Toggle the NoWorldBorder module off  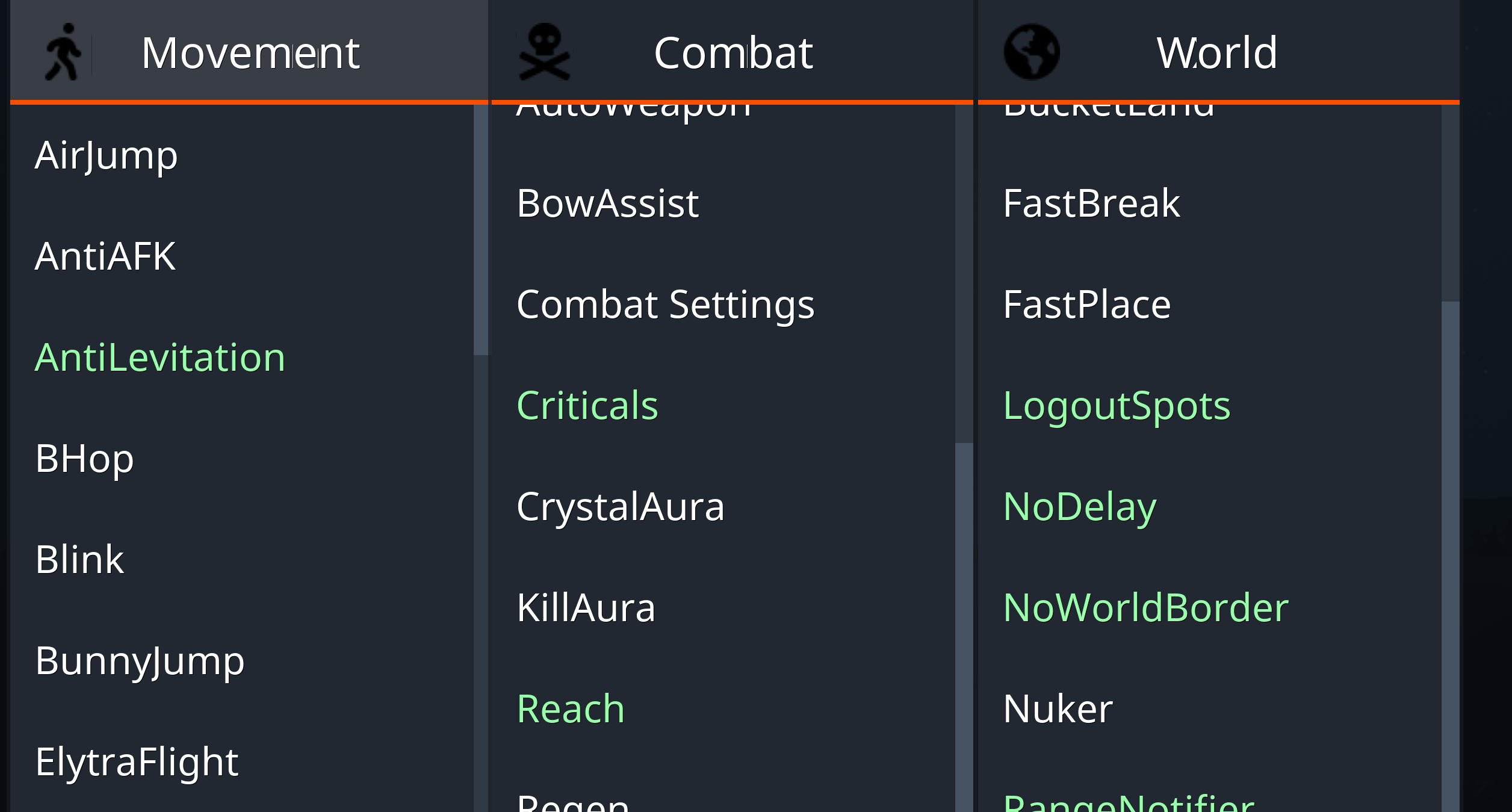pyautogui.click(x=1210, y=607)
